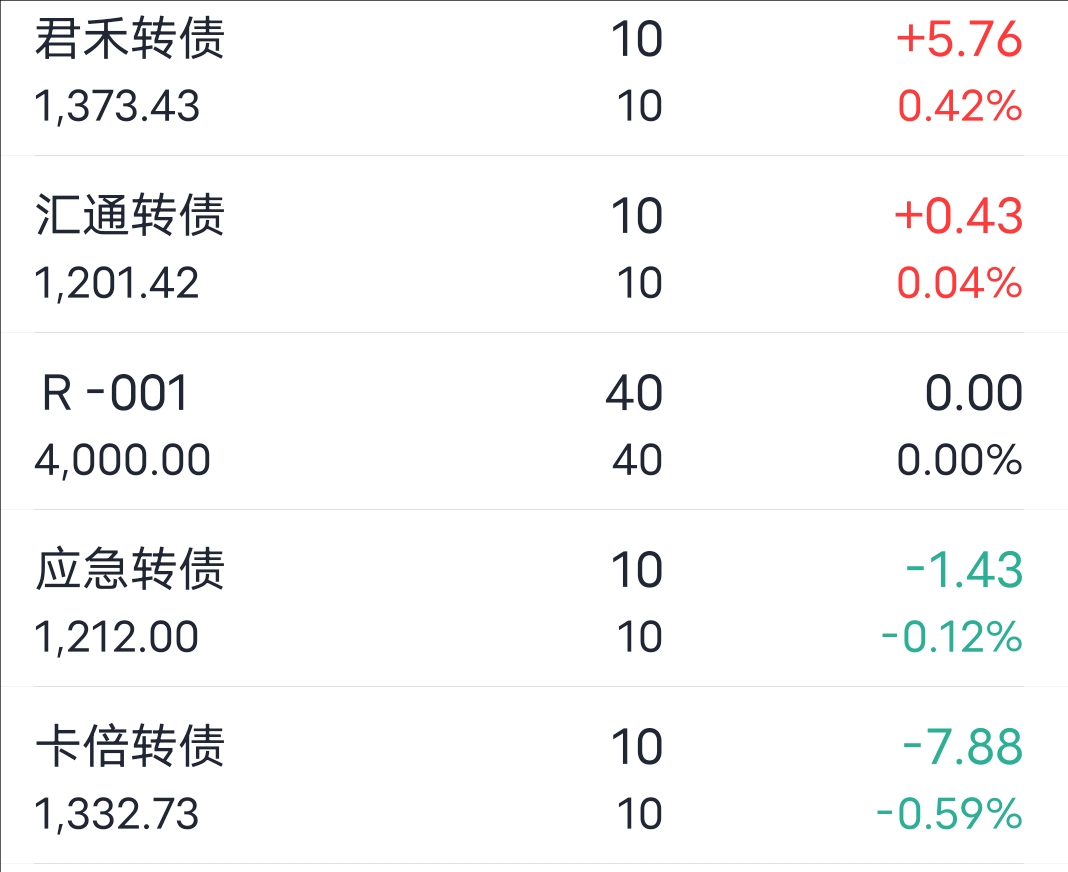The height and width of the screenshot is (872, 1068).
Task: Tap the 0.00% R-001 percentage
Action: point(960,460)
